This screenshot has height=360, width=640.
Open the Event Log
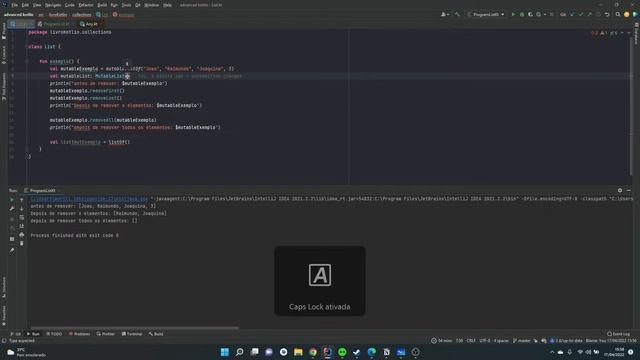(618, 334)
